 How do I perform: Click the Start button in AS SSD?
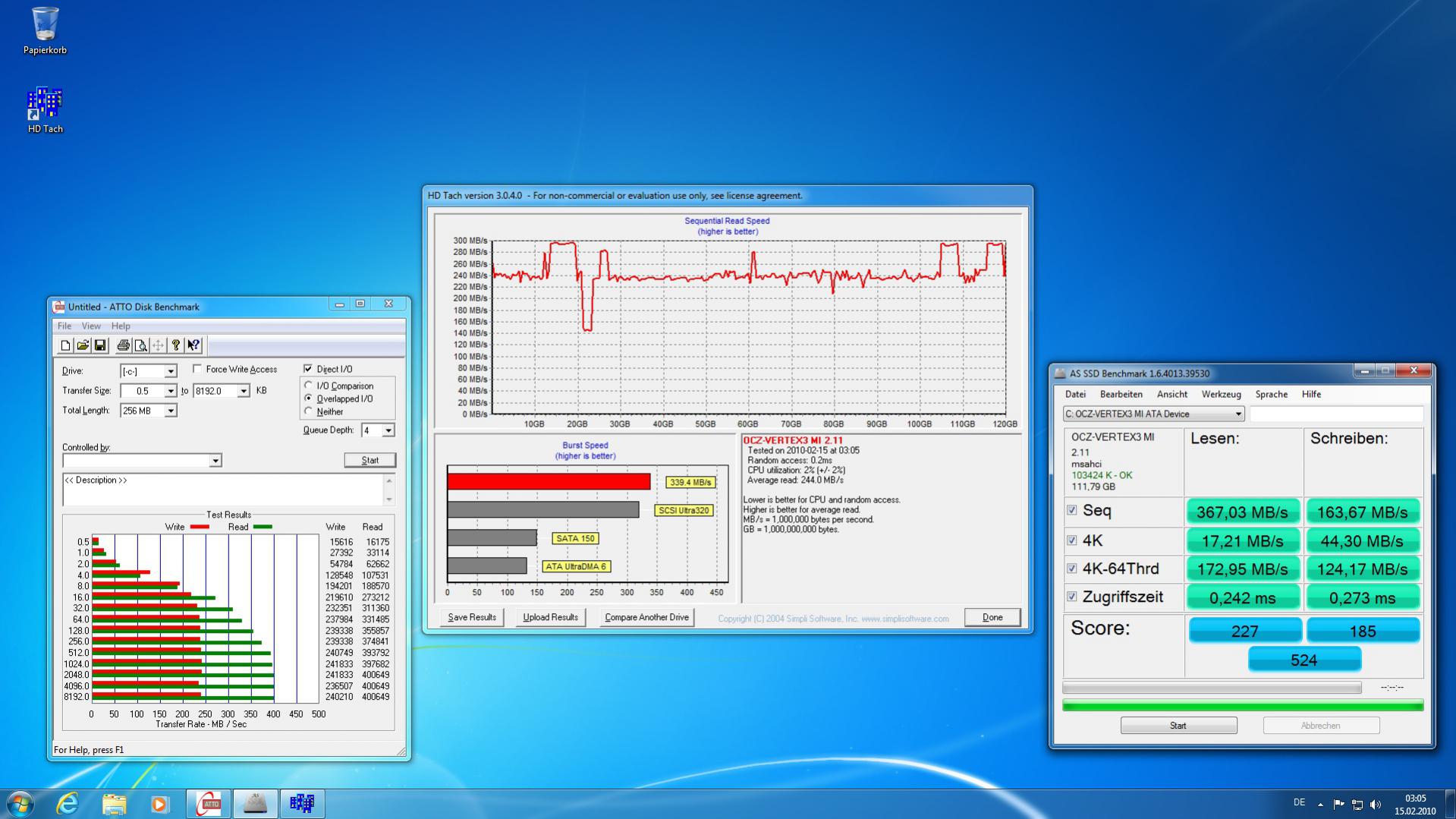click(1178, 726)
